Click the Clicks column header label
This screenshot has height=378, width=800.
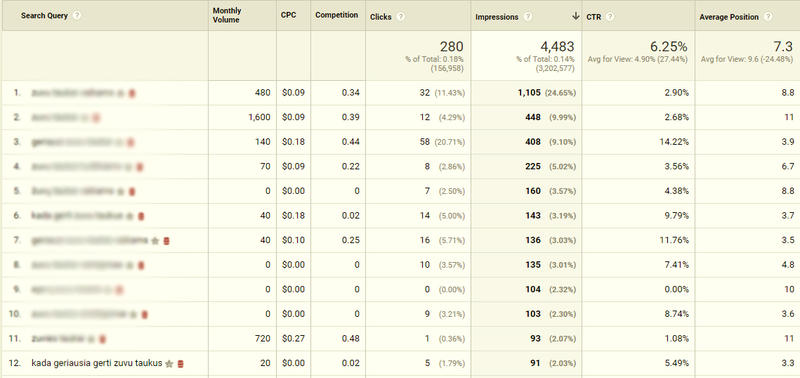[x=381, y=17]
